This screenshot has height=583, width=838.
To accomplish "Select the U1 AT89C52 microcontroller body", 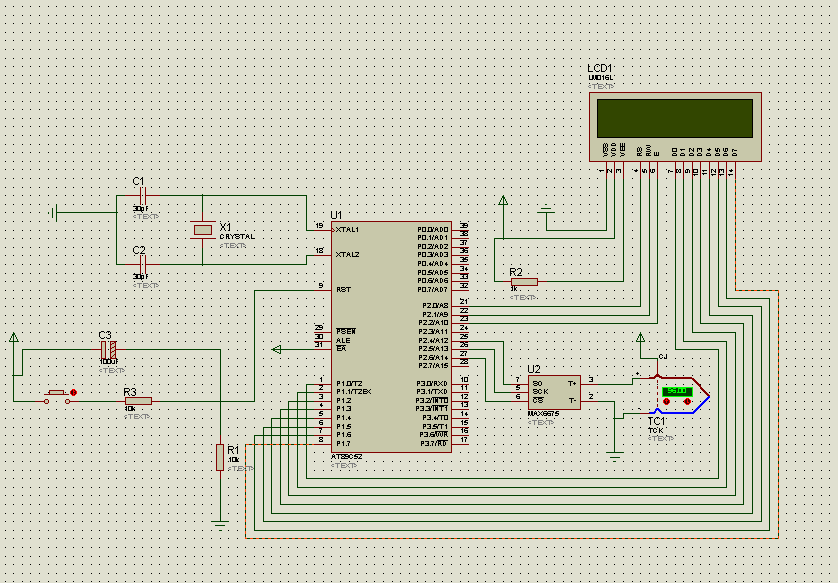I will (x=391, y=337).
